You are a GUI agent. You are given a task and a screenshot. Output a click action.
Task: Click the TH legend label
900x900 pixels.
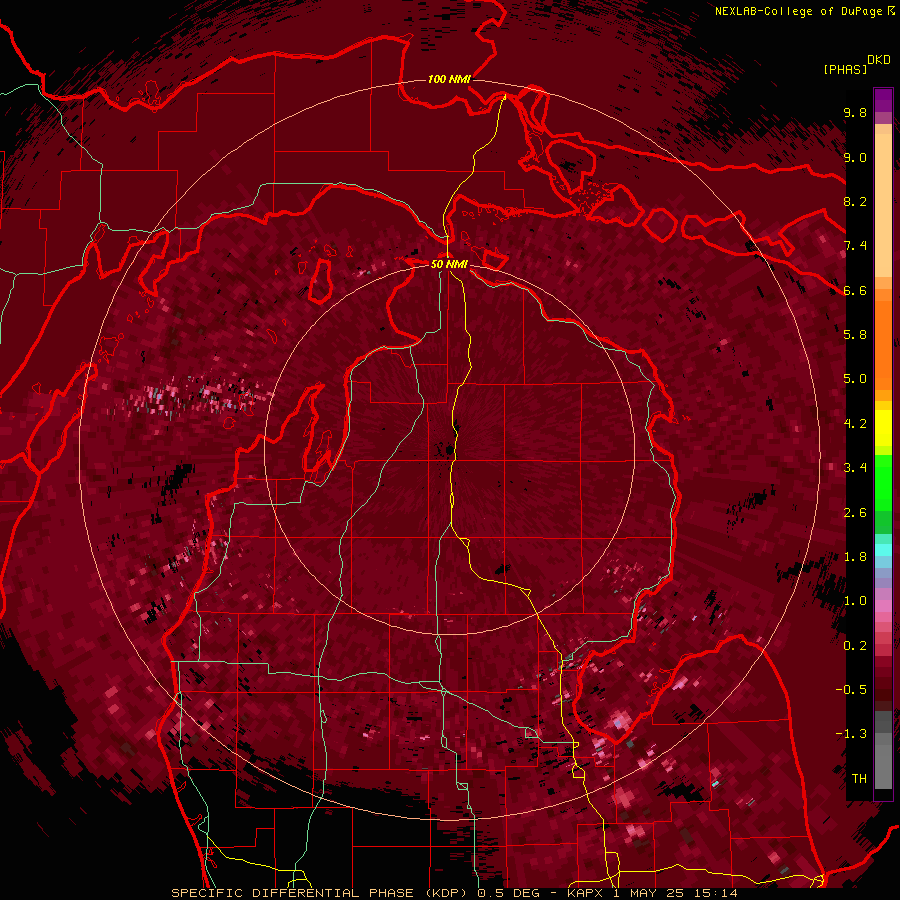point(859,779)
